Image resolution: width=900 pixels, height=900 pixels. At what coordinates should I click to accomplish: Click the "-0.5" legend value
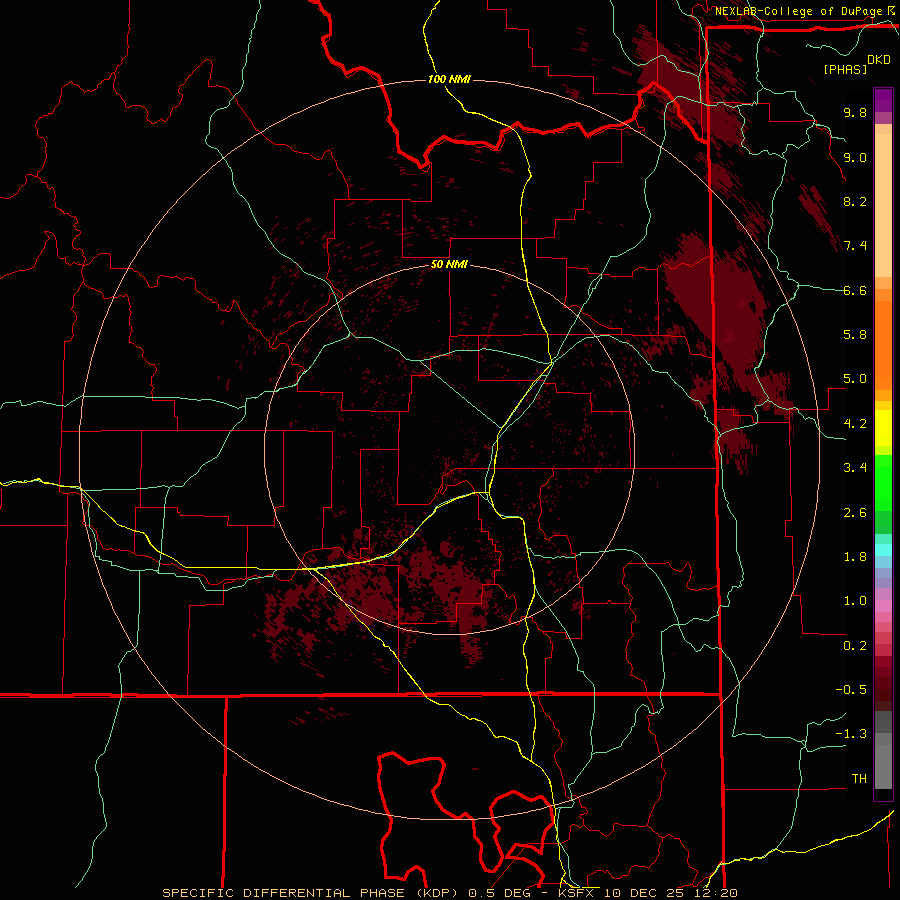point(851,690)
